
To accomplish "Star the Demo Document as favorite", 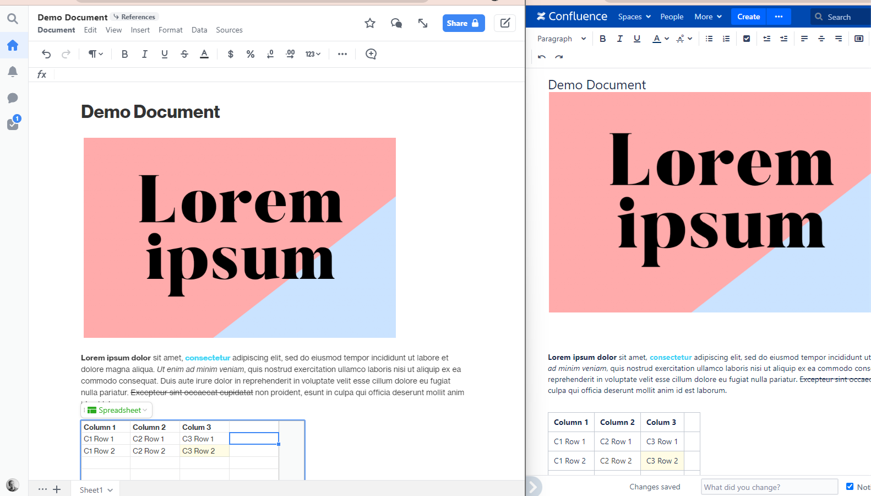I will [370, 23].
